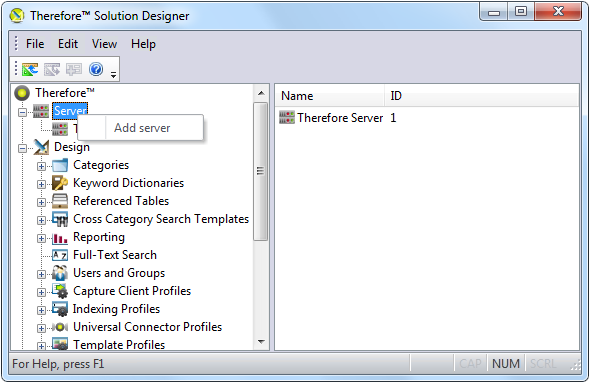Viewport: 590px width, 383px height.
Task: Select the Categories label
Action: point(101,165)
